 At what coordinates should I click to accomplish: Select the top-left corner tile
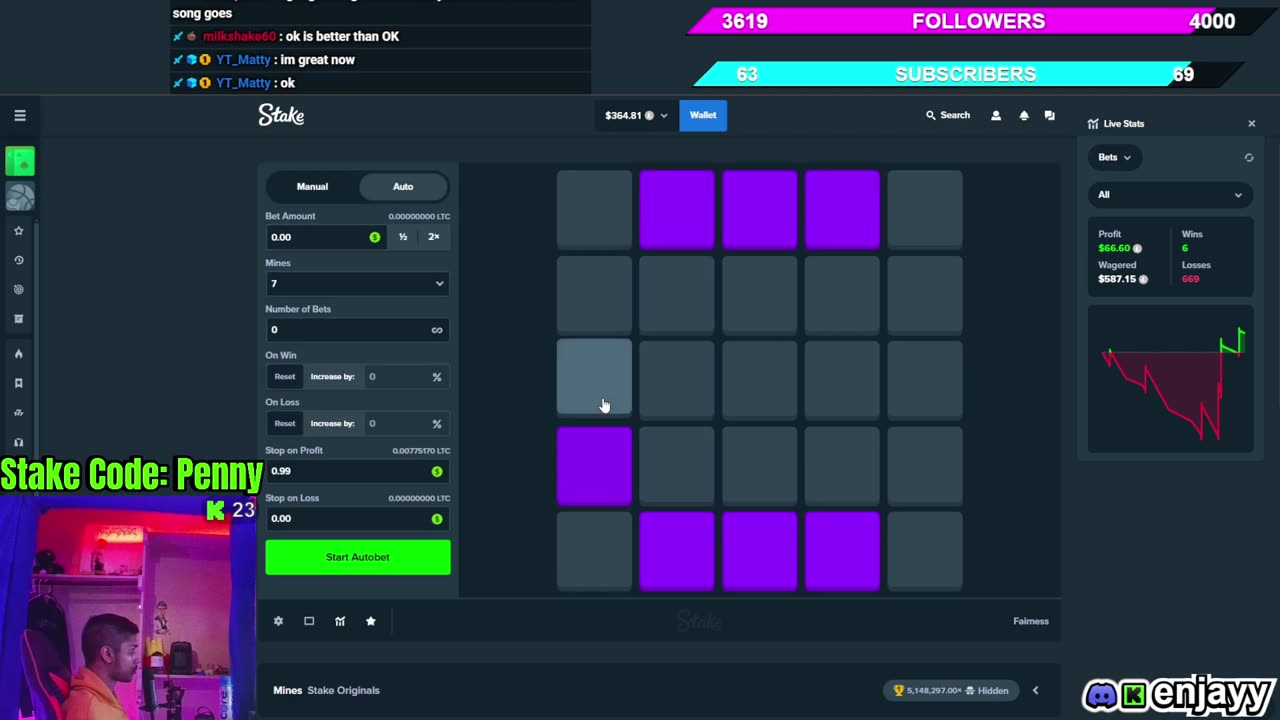[x=594, y=209]
